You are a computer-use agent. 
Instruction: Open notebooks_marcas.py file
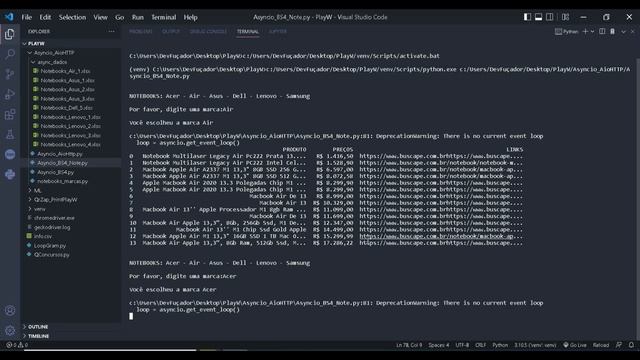pos(62,181)
